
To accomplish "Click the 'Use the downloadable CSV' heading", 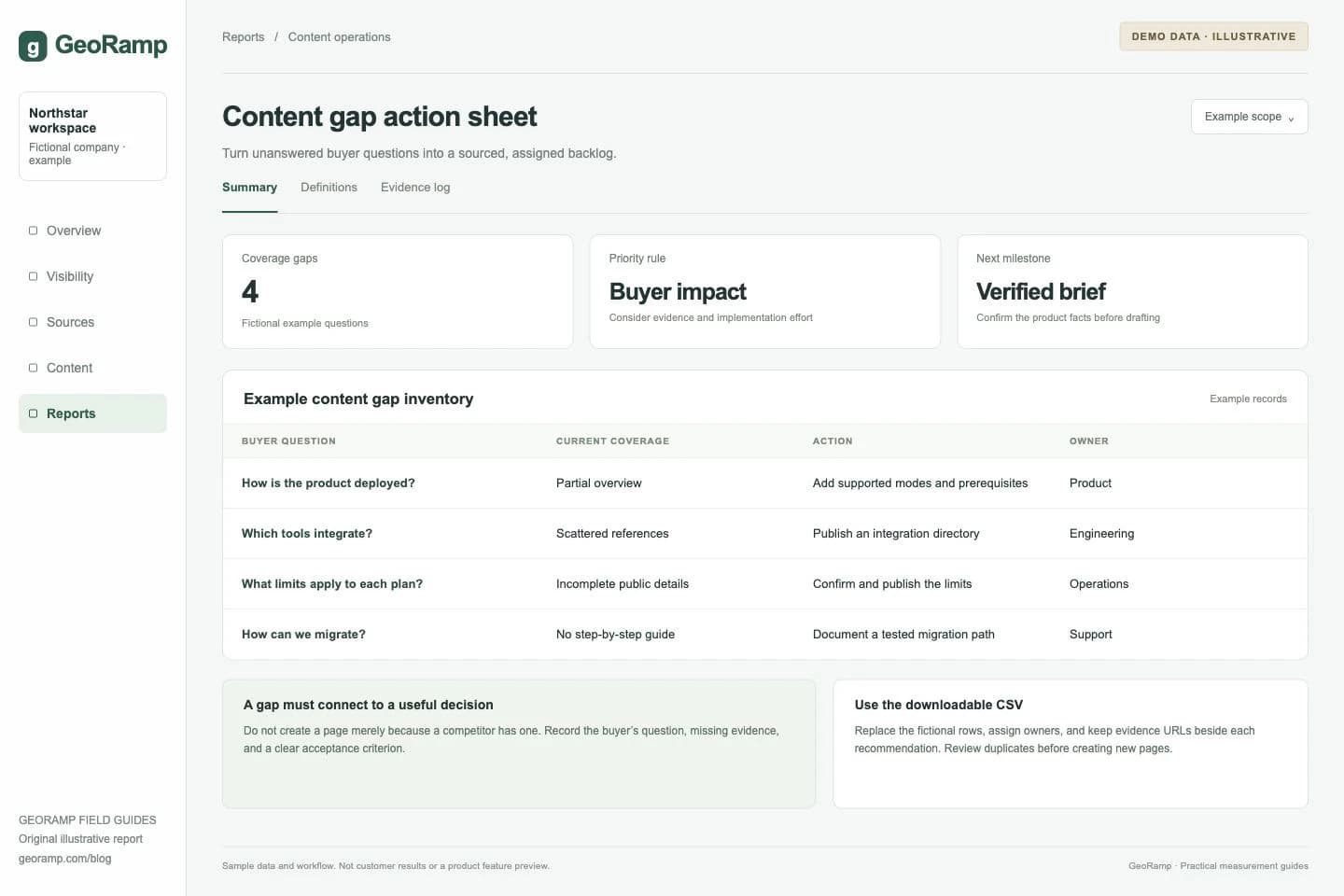I will pos(938,705).
